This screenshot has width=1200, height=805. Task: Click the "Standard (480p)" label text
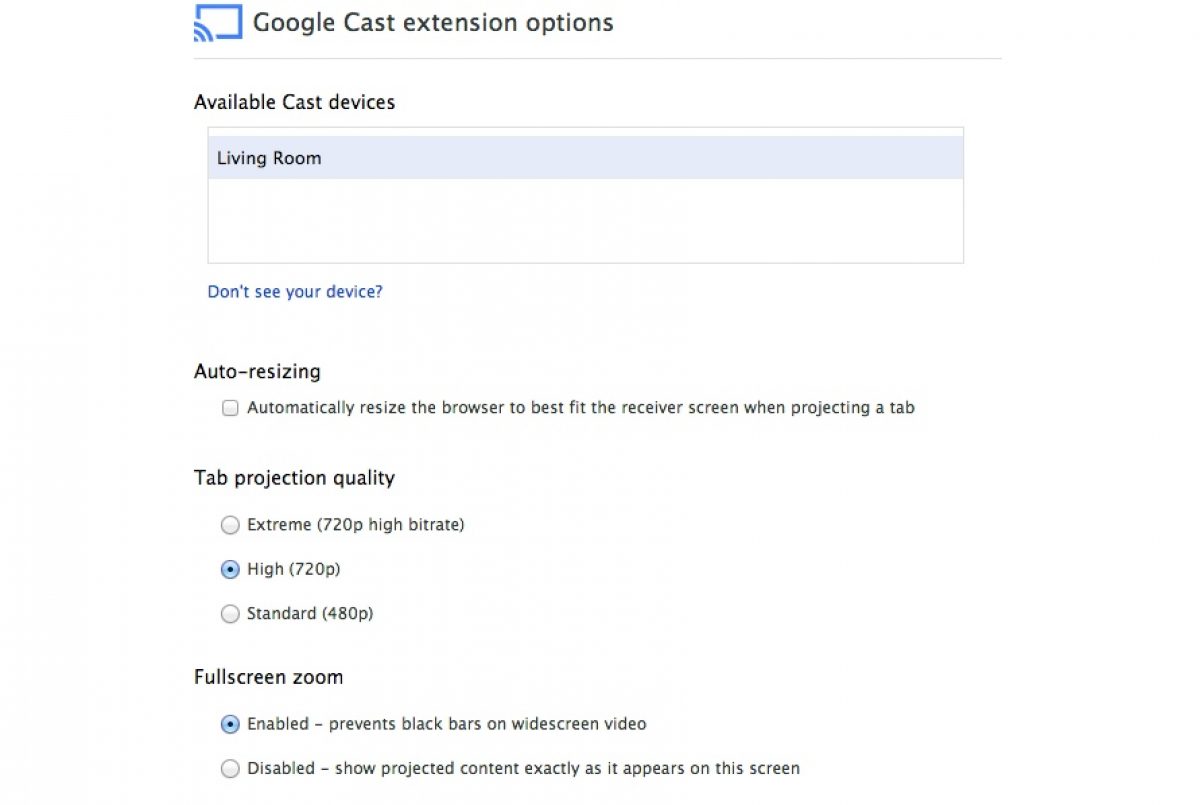coord(310,613)
